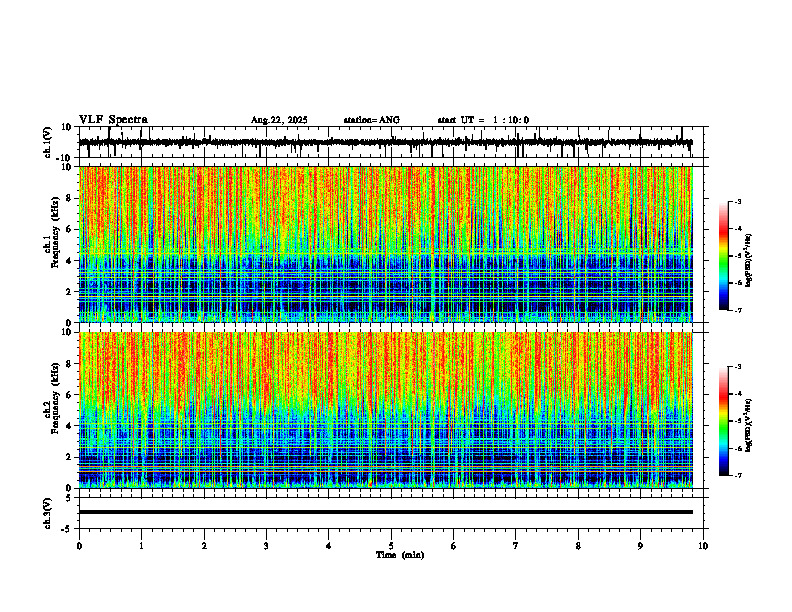Click the time axis tick label "7"
The height and width of the screenshot is (612, 792).
[x=516, y=546]
